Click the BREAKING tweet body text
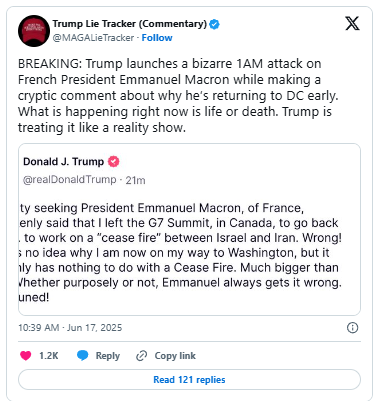 [x=178, y=95]
